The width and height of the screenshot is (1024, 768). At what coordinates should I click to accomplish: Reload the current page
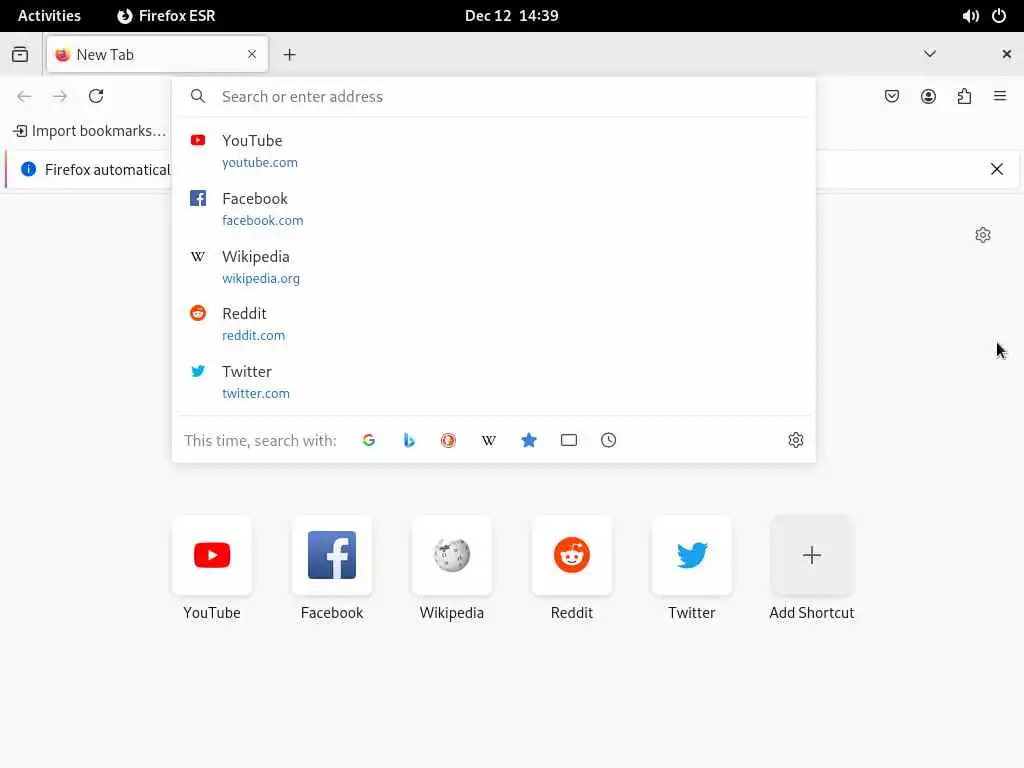(96, 97)
